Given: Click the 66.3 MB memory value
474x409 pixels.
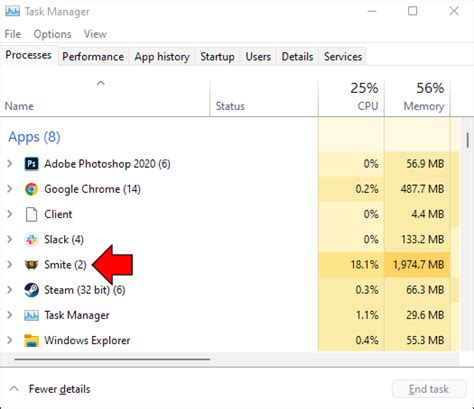Looking at the screenshot, I should click(425, 290).
